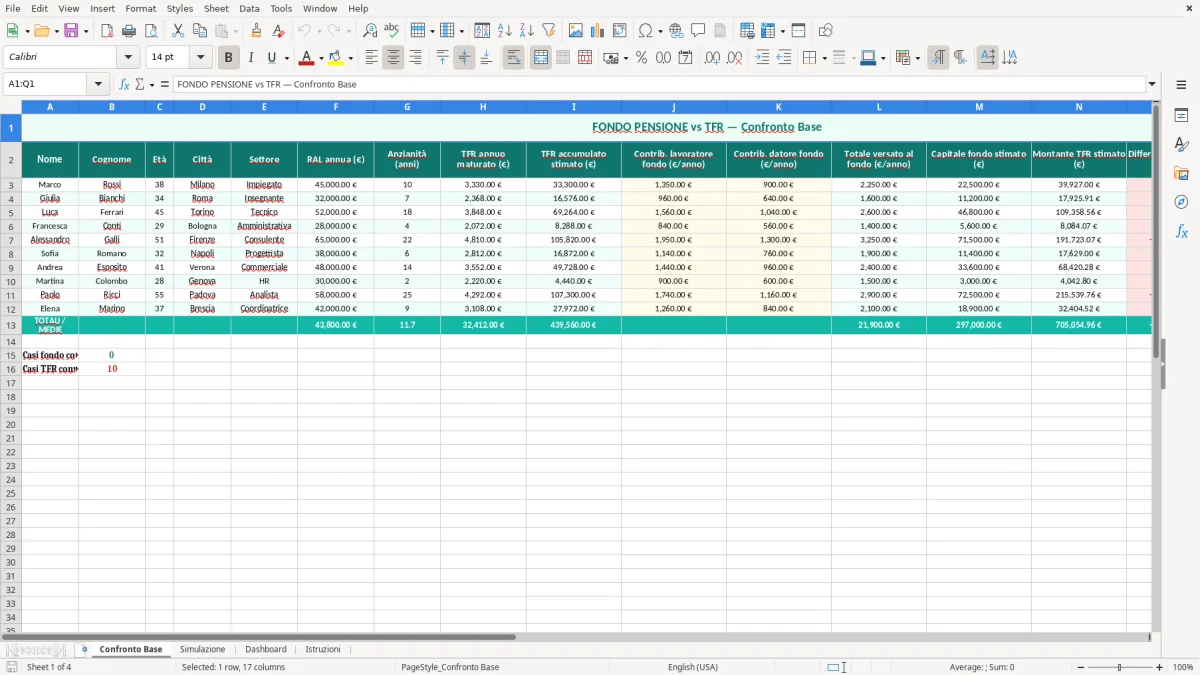The image size is (1200, 675).
Task: Cut the selection with the scissors icon
Action: [178, 31]
